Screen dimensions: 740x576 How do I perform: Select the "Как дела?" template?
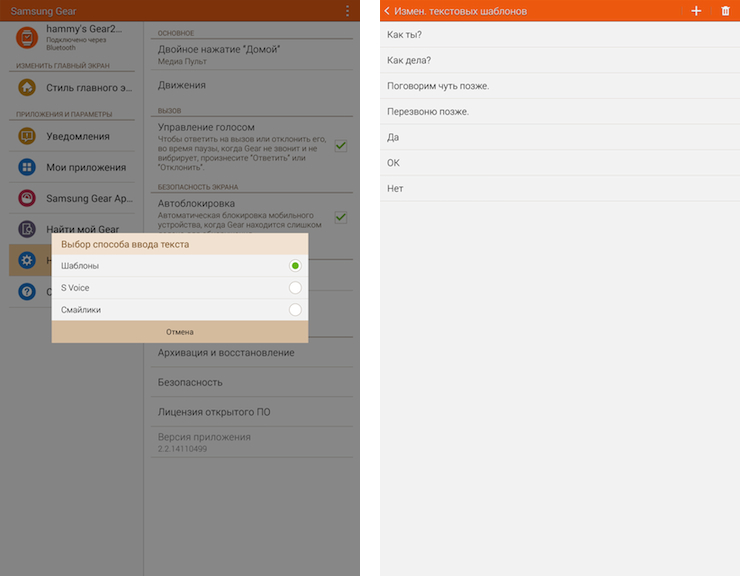[560, 60]
